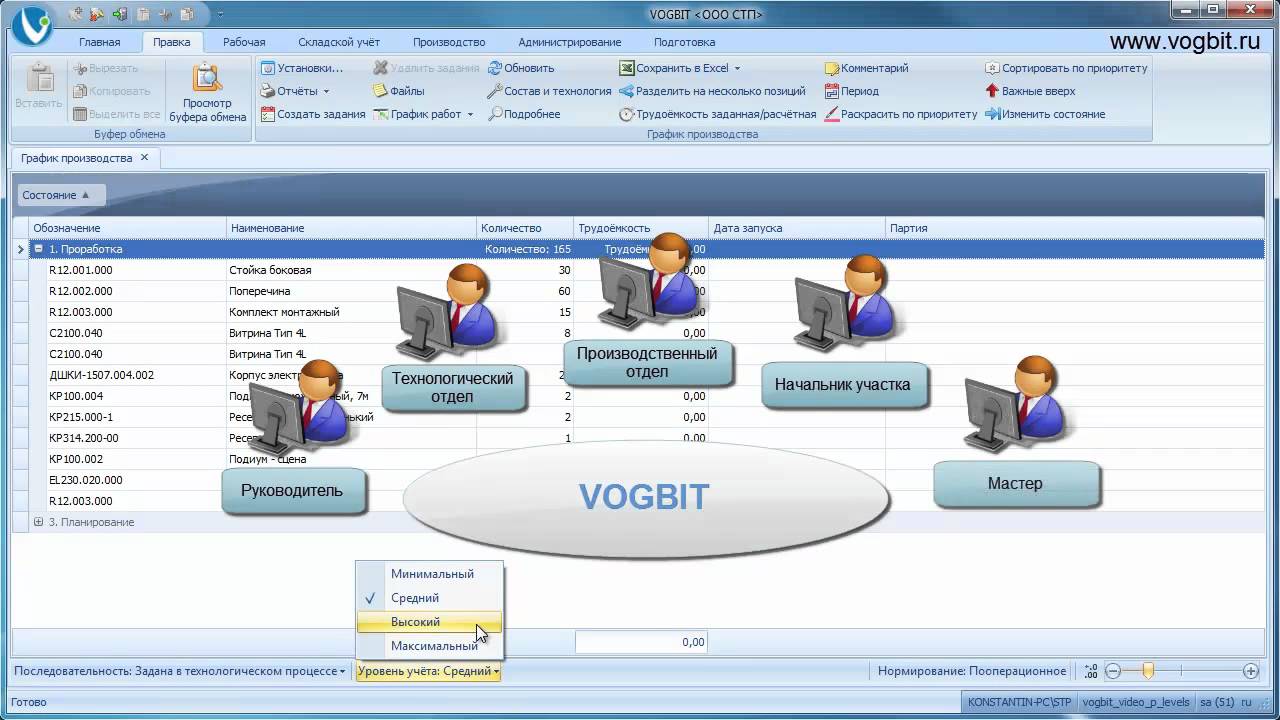Click Обновить refresh button
The width and height of the screenshot is (1280, 720).
[x=521, y=68]
